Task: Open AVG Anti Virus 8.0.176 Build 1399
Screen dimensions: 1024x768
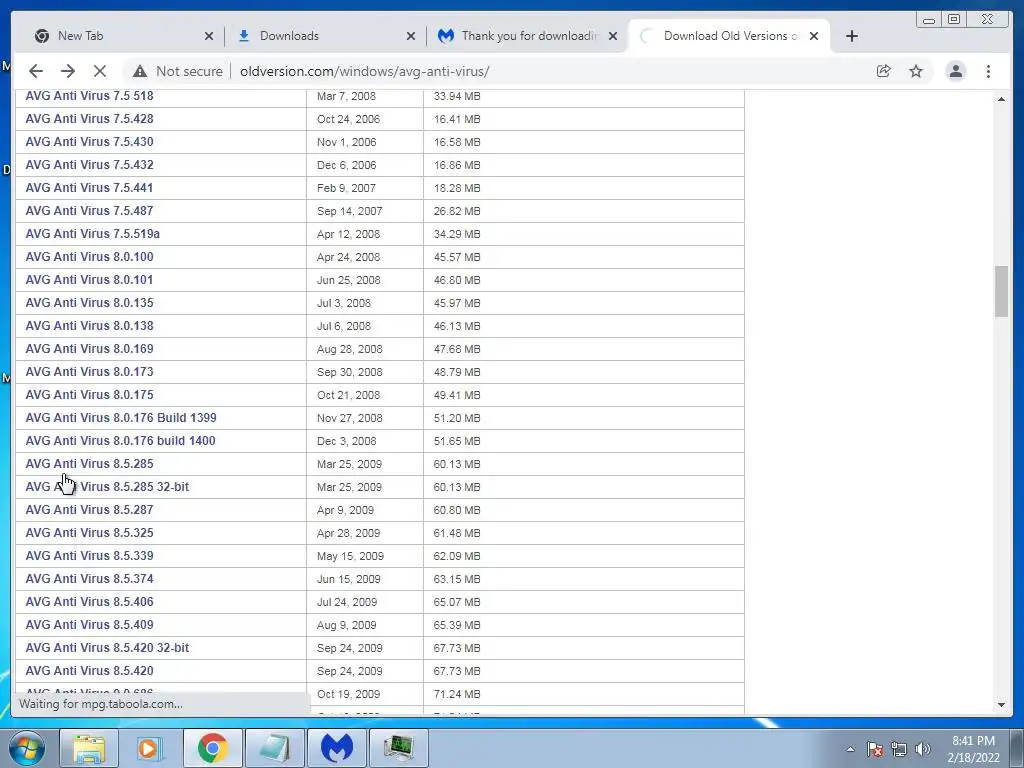Action: click(x=121, y=418)
